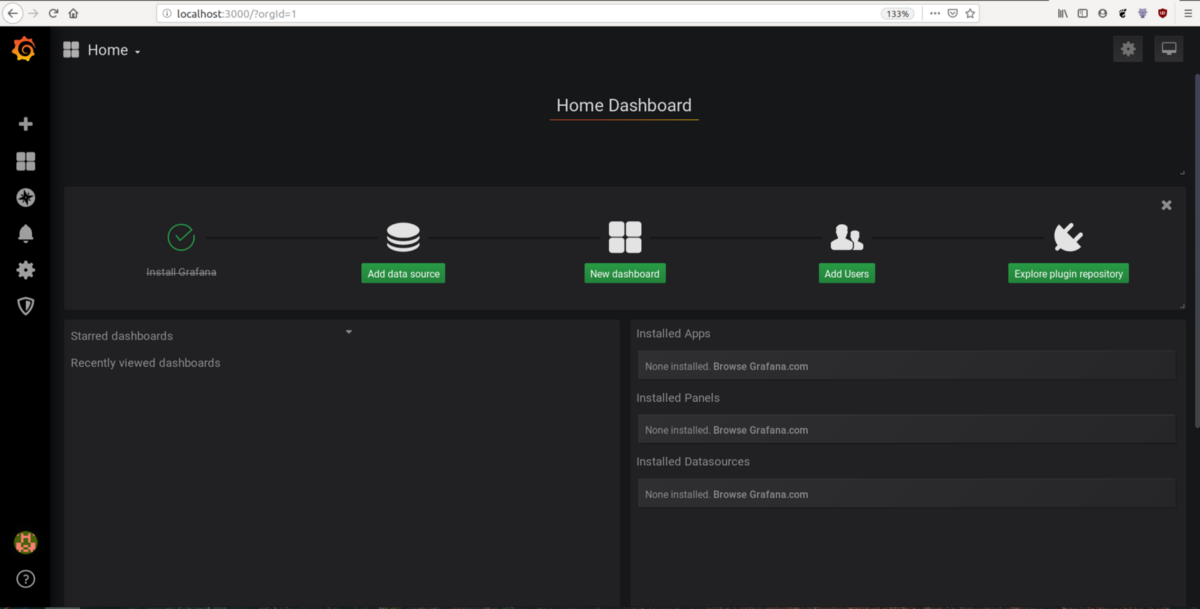Cycle view mode with the monitor icon
The height and width of the screenshot is (609, 1200).
1169,49
